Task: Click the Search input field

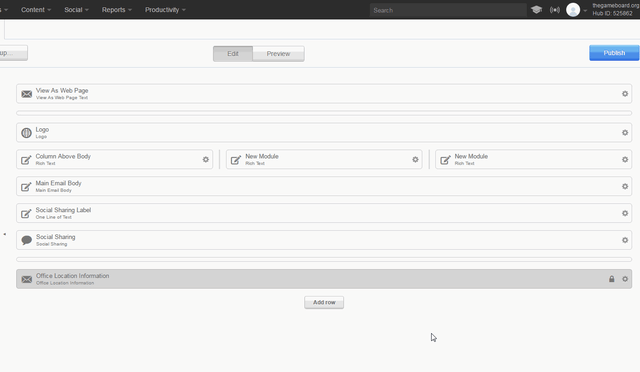Action: (x=448, y=10)
